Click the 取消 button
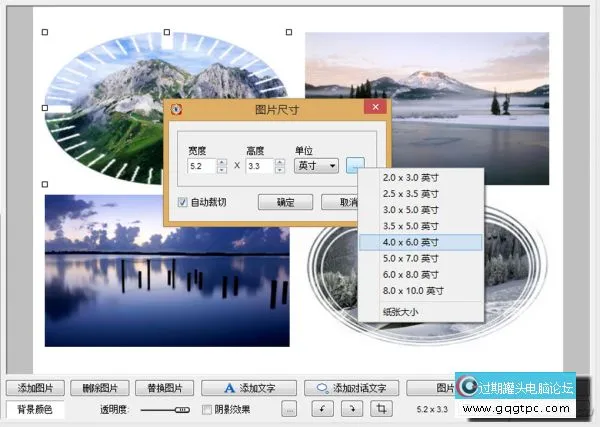 pyautogui.click(x=339, y=202)
